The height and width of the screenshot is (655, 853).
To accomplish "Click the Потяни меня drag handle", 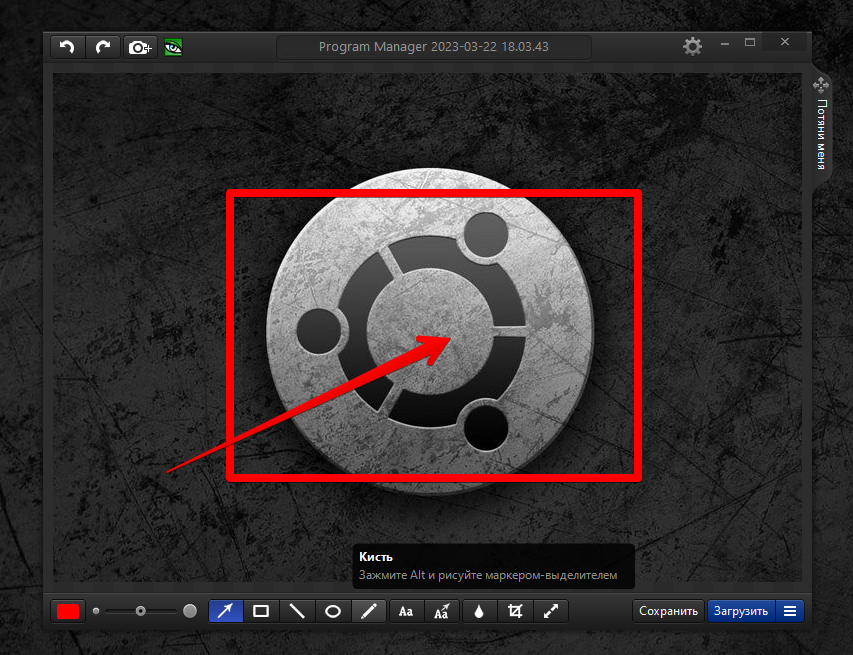I will [821, 127].
